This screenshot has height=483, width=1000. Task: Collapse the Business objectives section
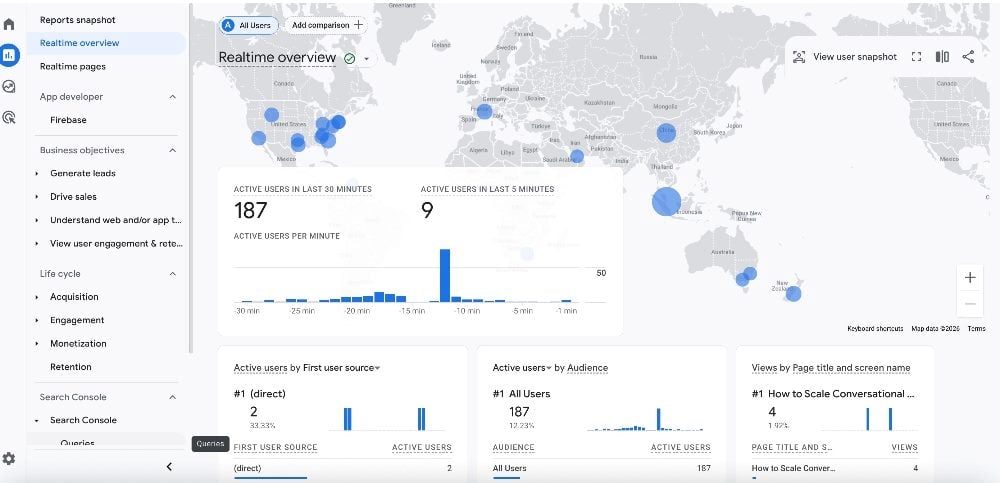pos(172,150)
